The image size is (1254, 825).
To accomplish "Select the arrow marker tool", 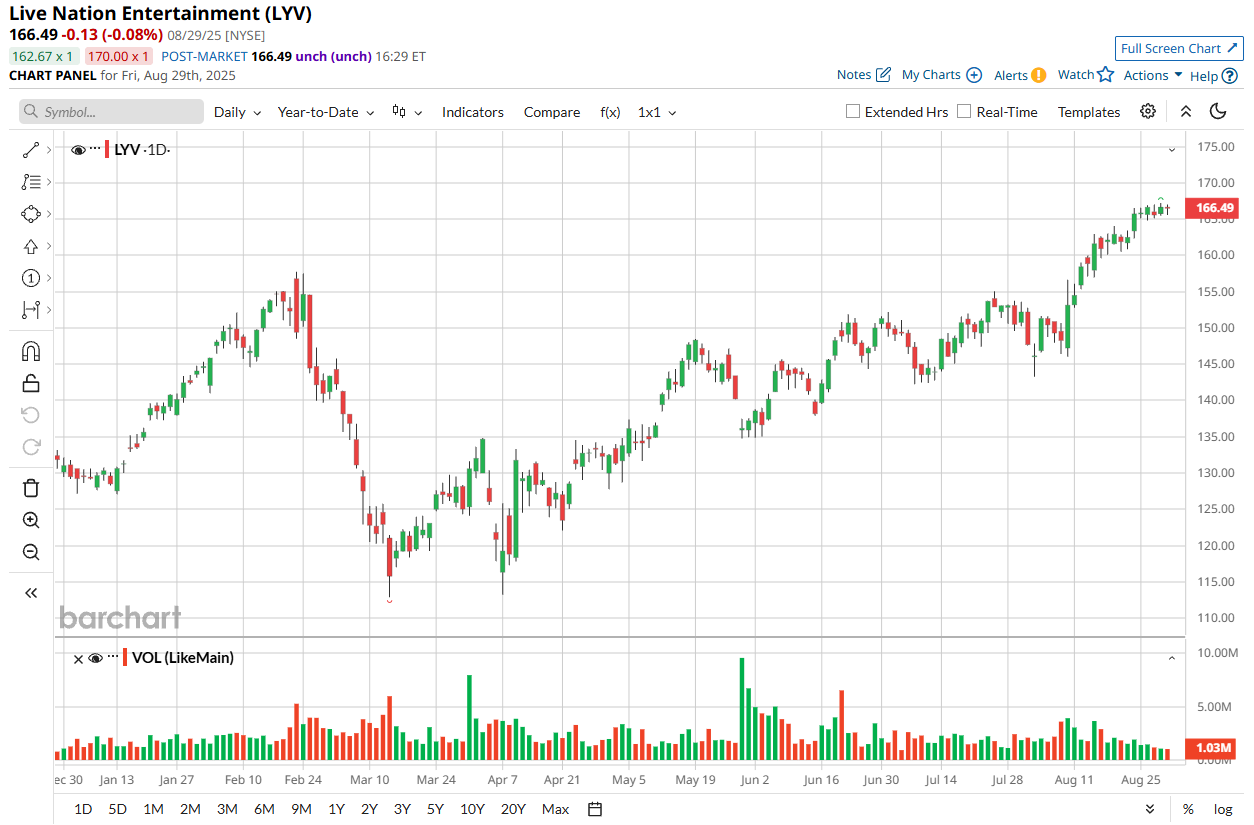I will pyautogui.click(x=30, y=246).
